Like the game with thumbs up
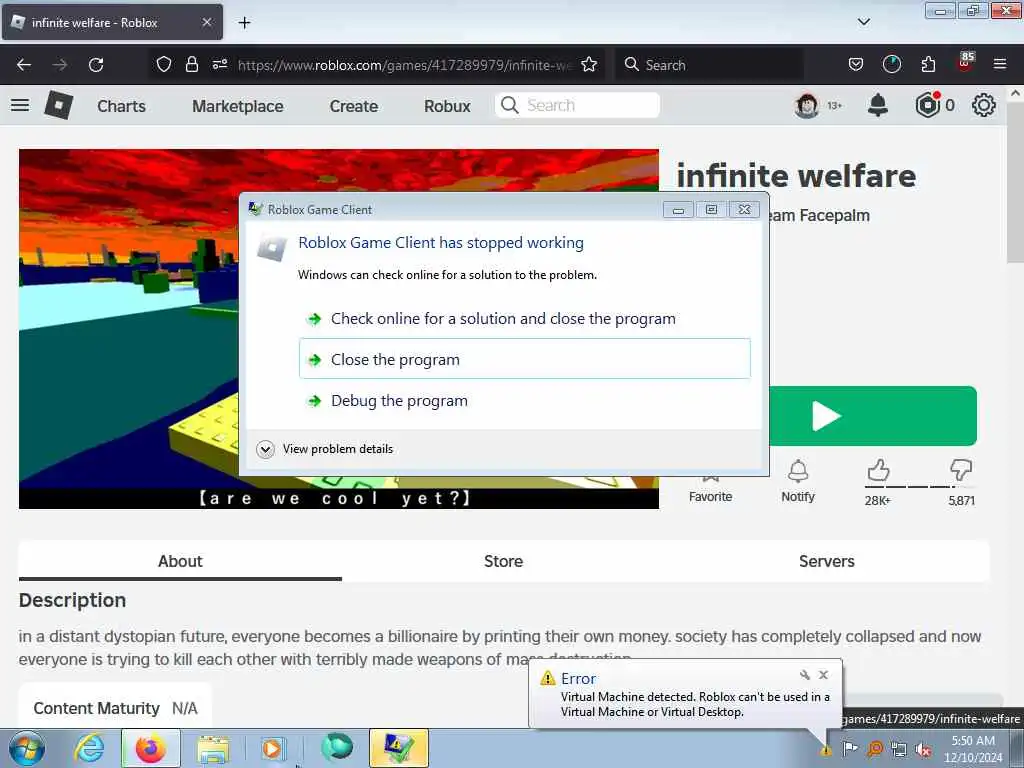 878,470
